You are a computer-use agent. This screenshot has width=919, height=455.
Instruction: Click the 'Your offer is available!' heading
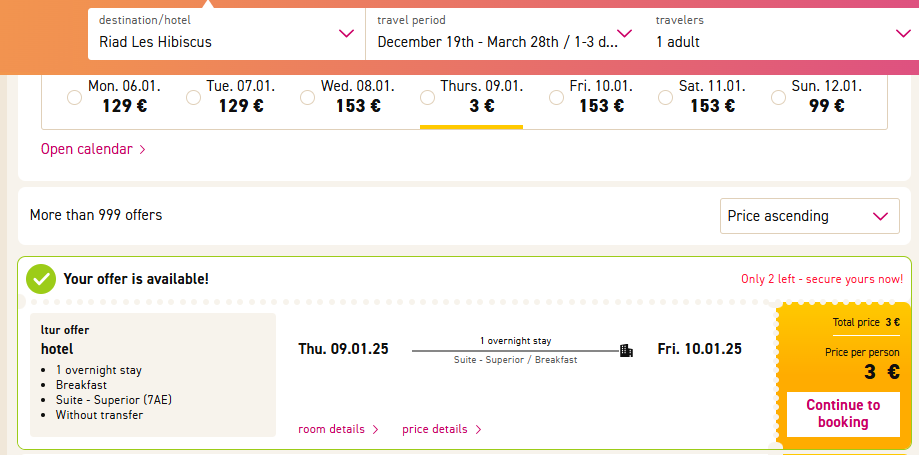point(136,279)
